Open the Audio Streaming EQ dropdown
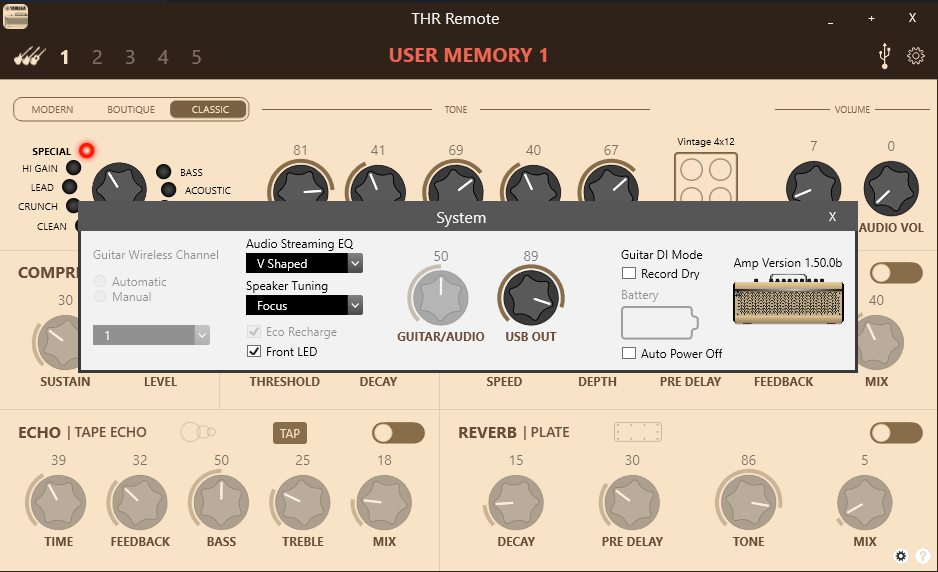This screenshot has width=938, height=572. [304, 263]
